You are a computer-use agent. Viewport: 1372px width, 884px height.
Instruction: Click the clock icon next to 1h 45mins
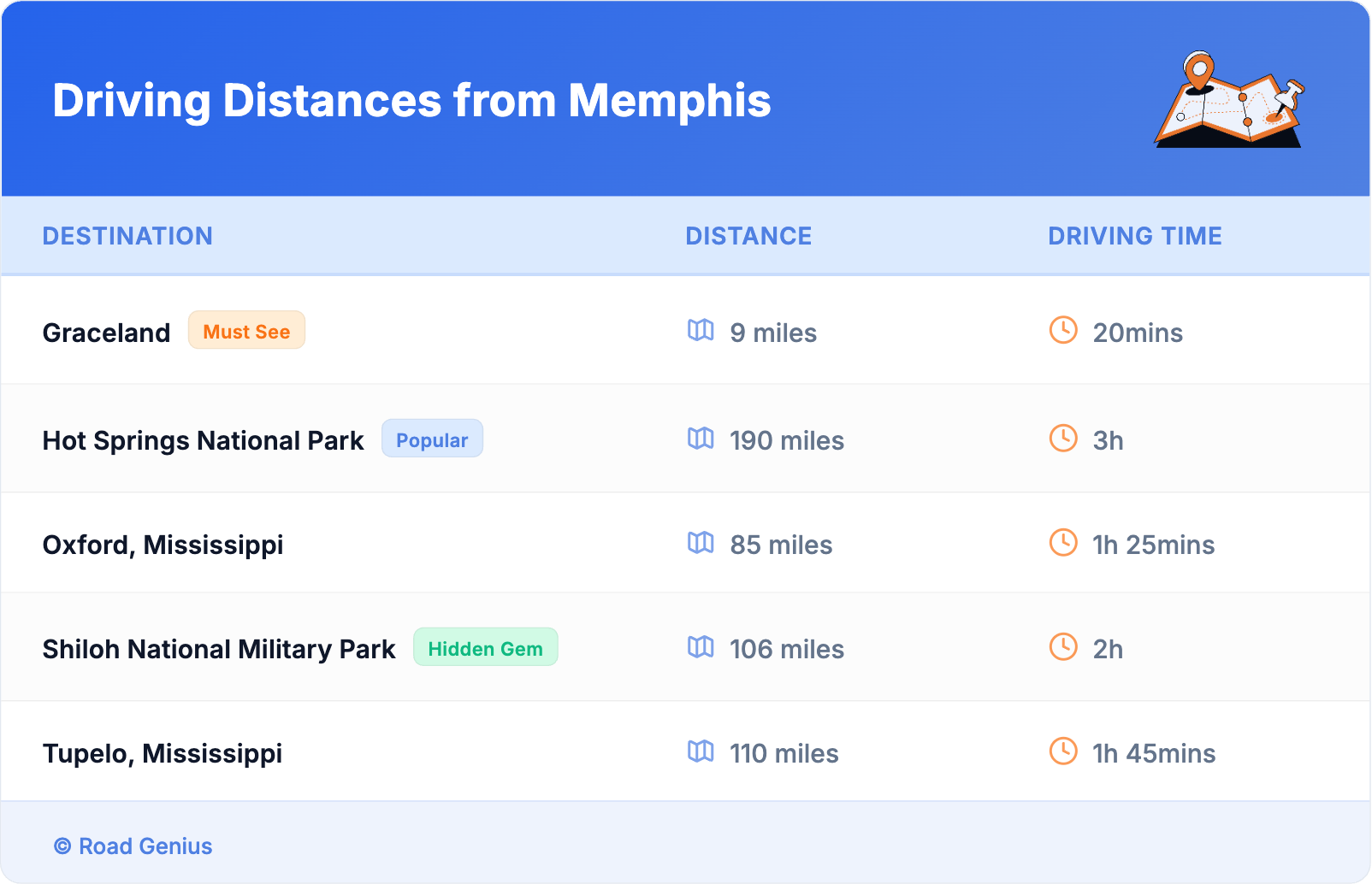coord(1063,751)
